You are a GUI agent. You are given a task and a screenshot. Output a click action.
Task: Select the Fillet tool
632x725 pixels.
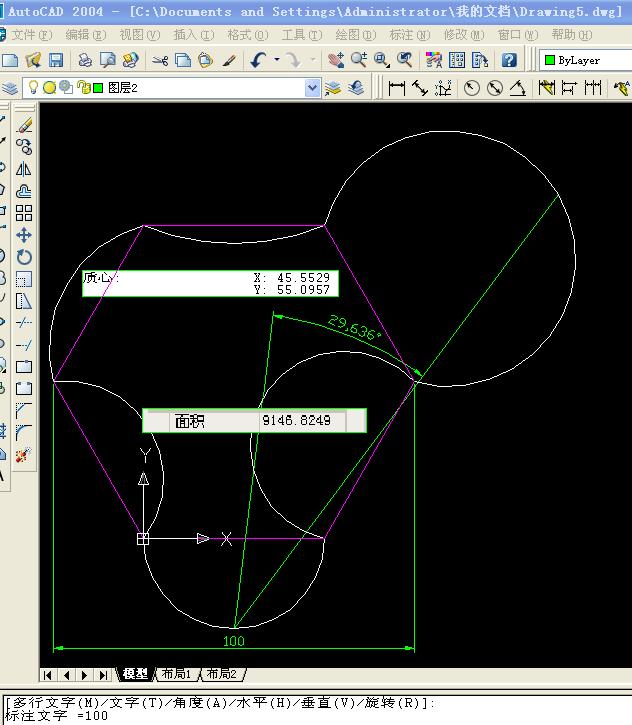coord(24,432)
